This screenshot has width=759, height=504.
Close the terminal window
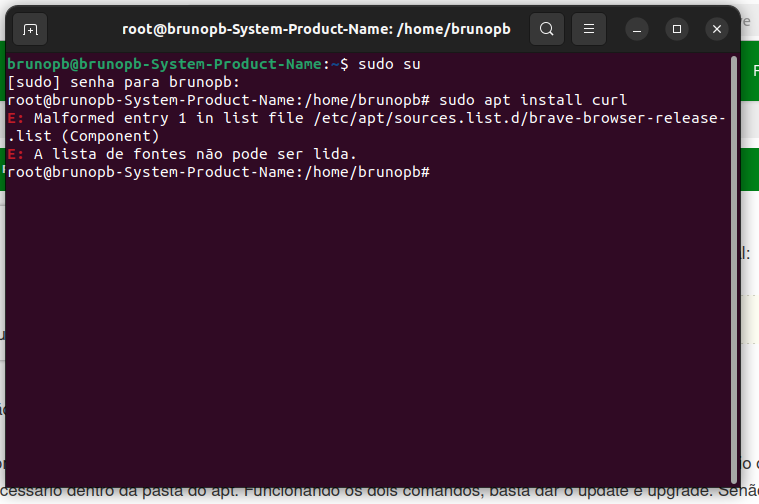tap(717, 30)
